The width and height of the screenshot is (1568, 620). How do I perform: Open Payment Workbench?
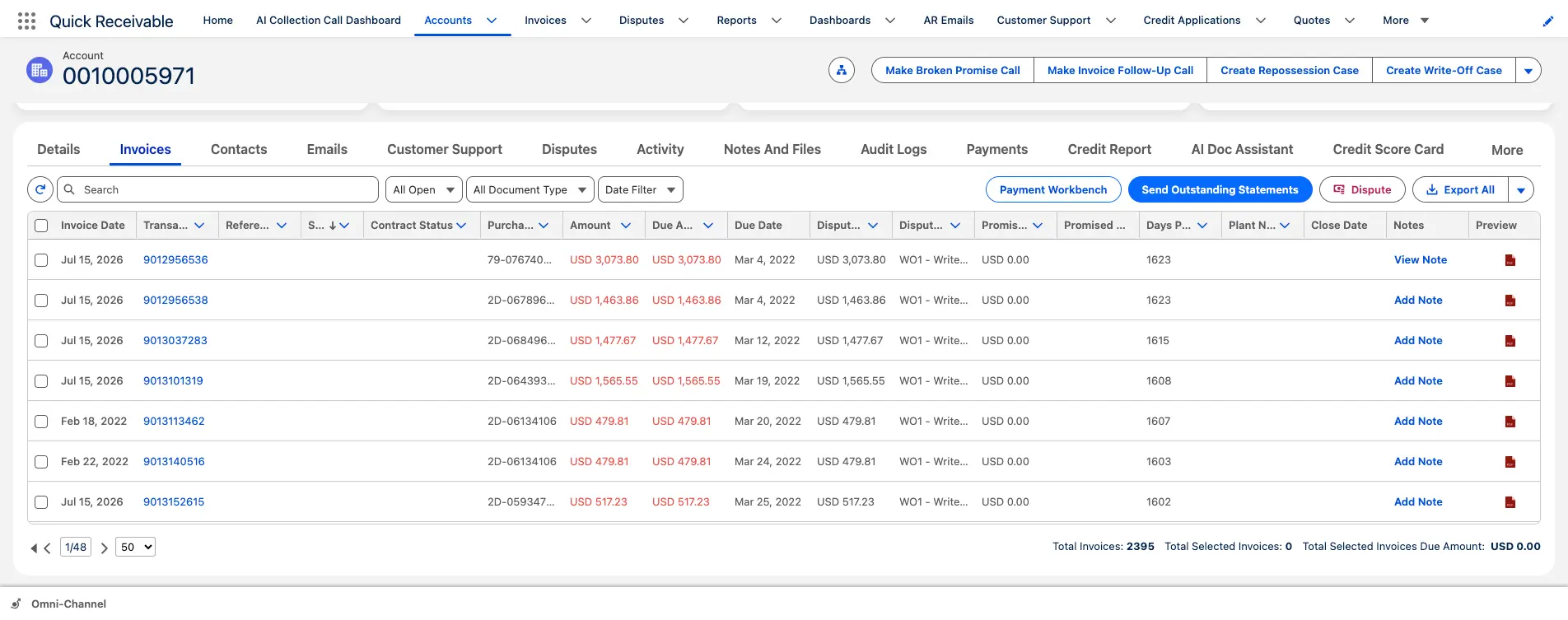[1053, 190]
